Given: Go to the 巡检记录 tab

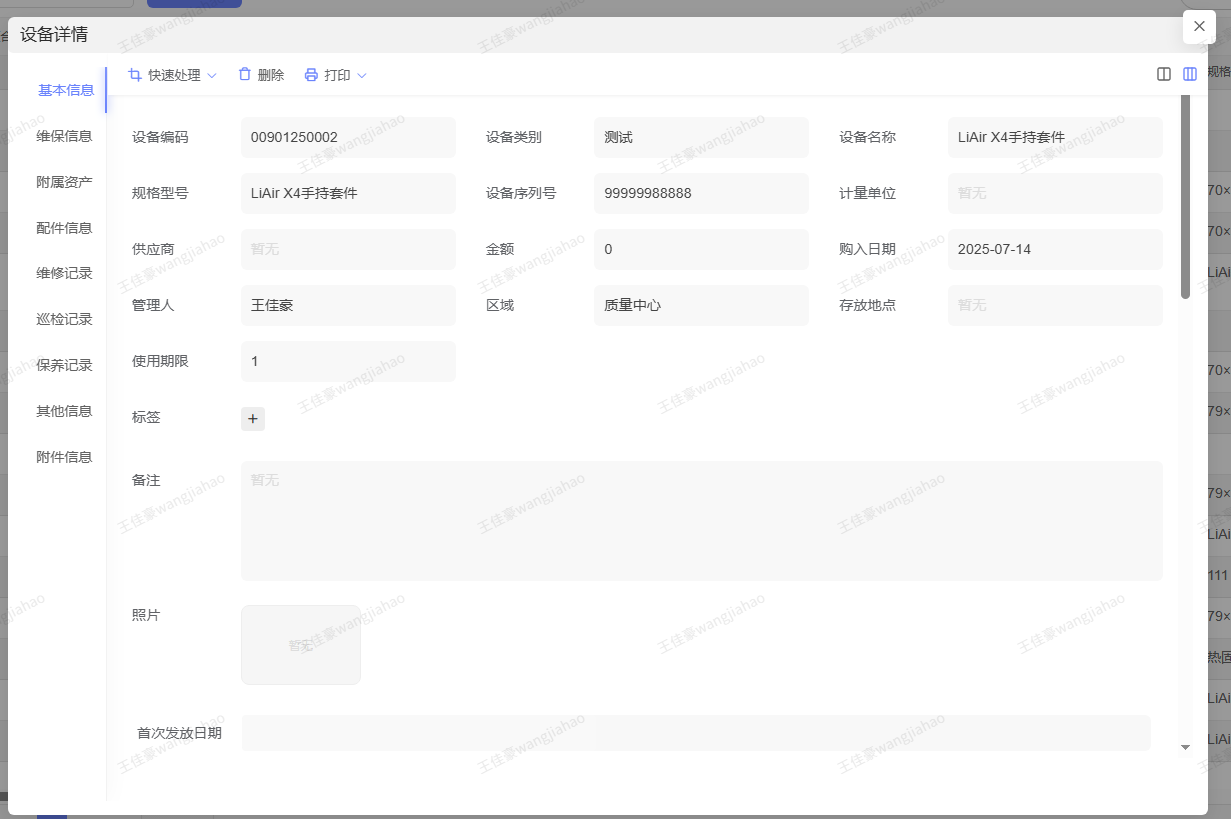Looking at the screenshot, I should (64, 319).
